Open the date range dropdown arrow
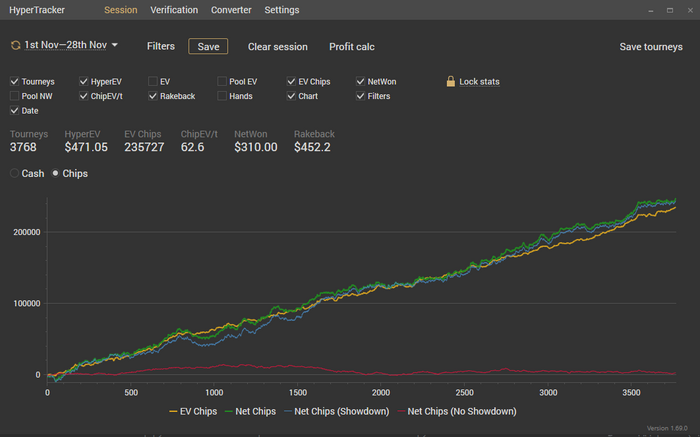 [x=115, y=45]
